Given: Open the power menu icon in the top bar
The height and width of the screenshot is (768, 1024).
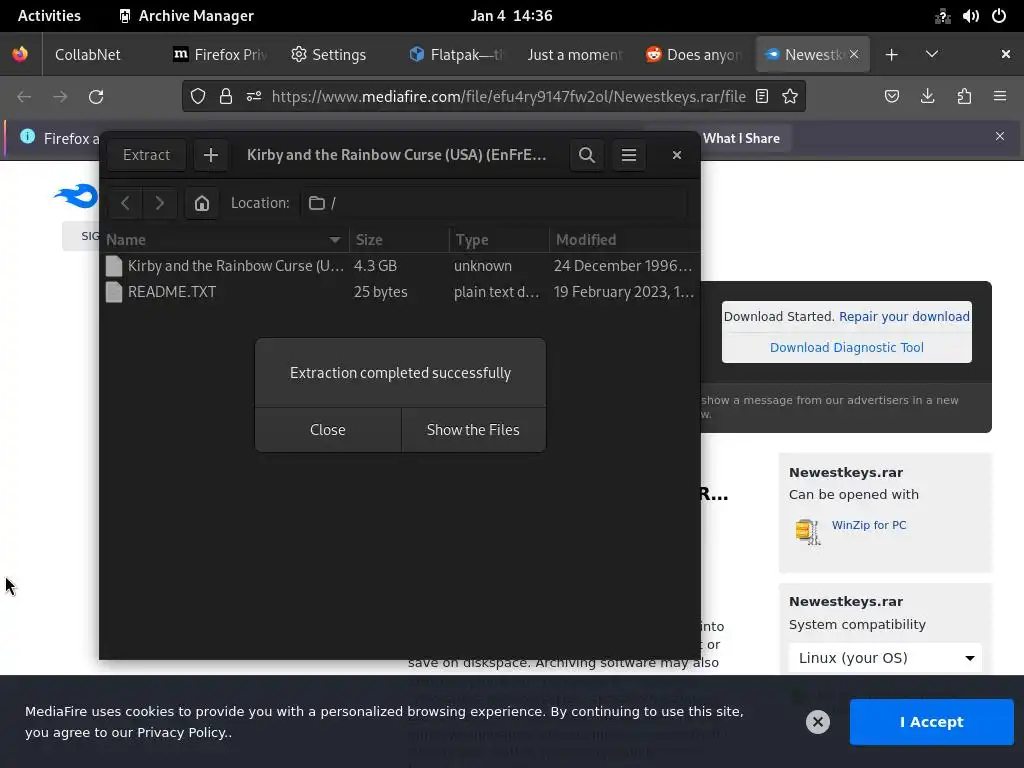Looking at the screenshot, I should (999, 16).
